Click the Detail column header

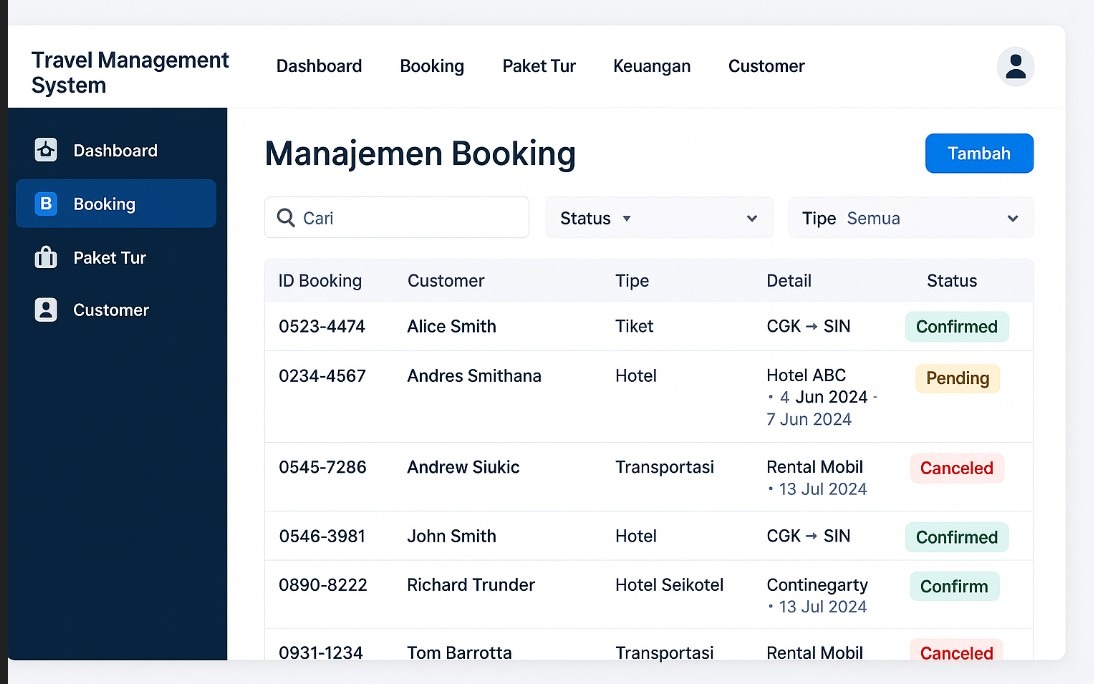click(788, 281)
